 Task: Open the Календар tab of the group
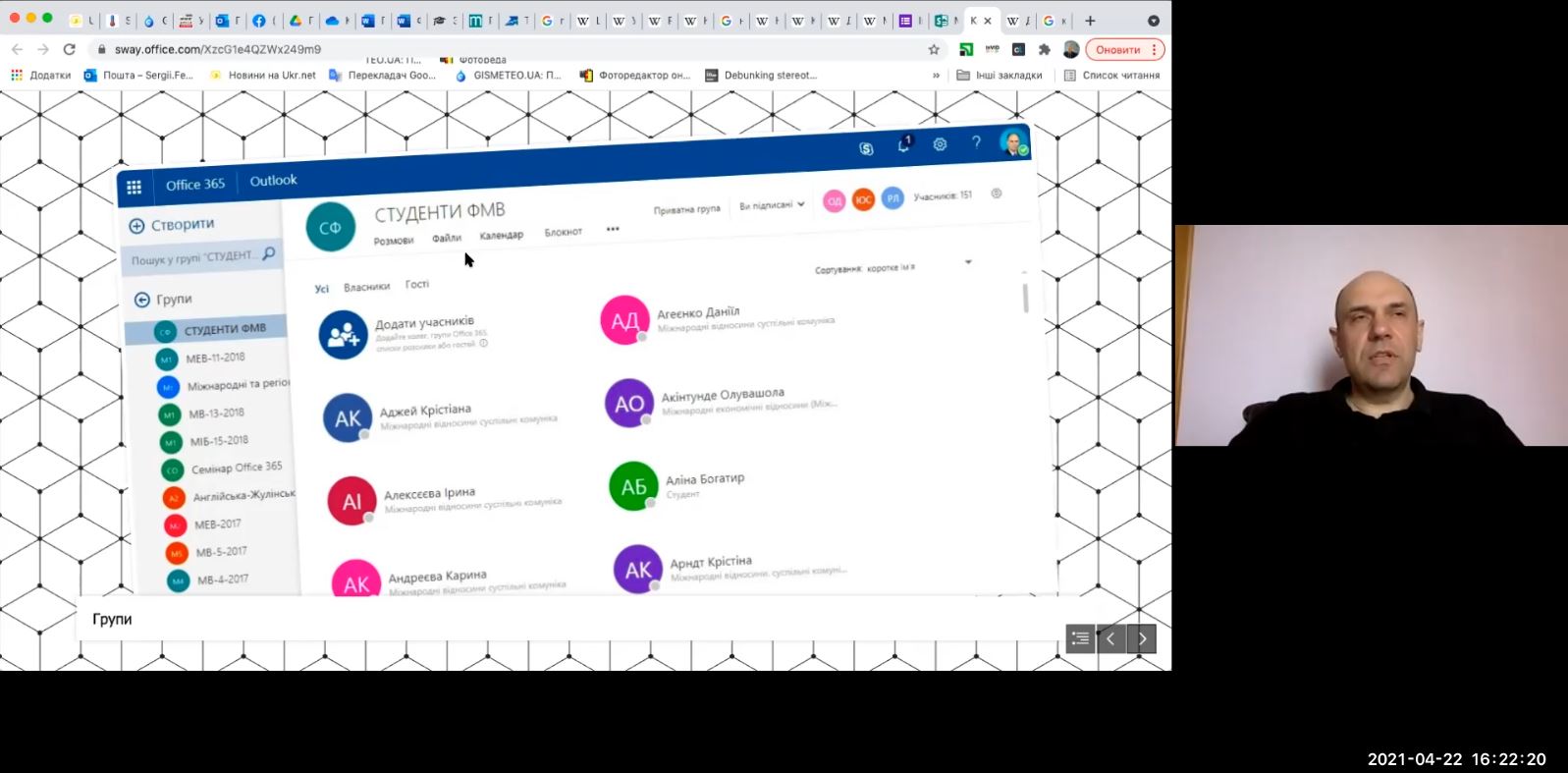[501, 236]
